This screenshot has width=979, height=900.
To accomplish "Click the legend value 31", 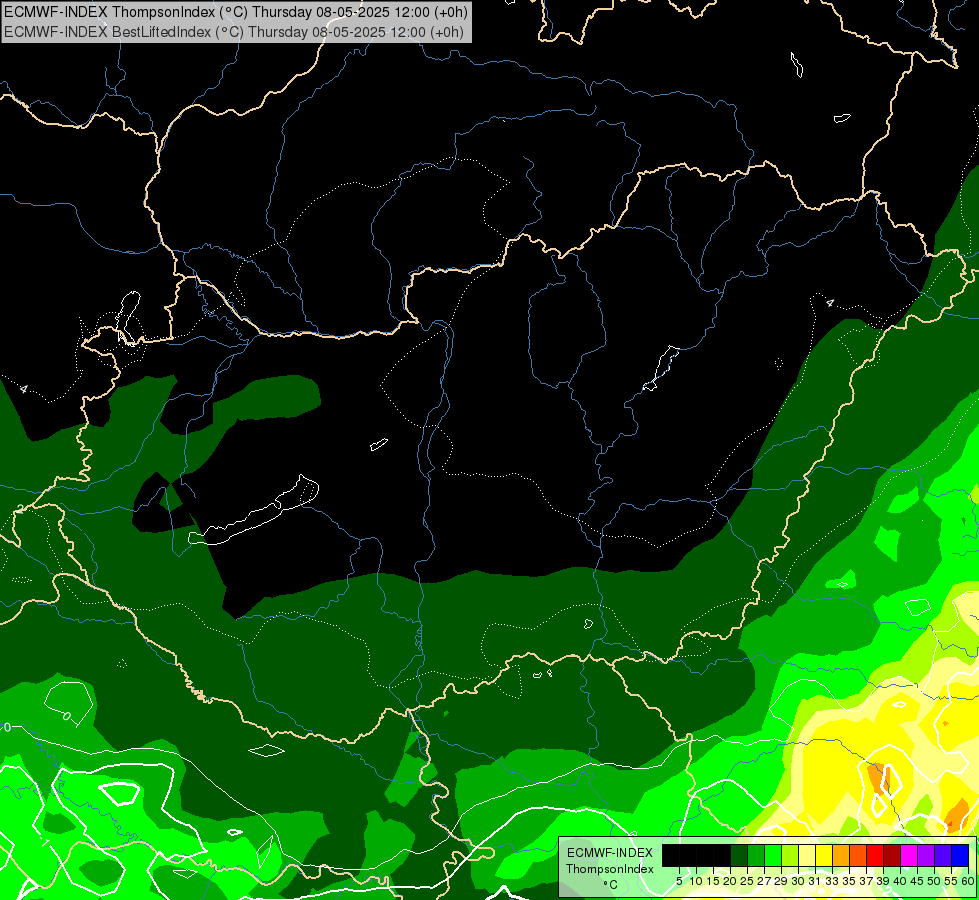I will pyautogui.click(x=814, y=881).
